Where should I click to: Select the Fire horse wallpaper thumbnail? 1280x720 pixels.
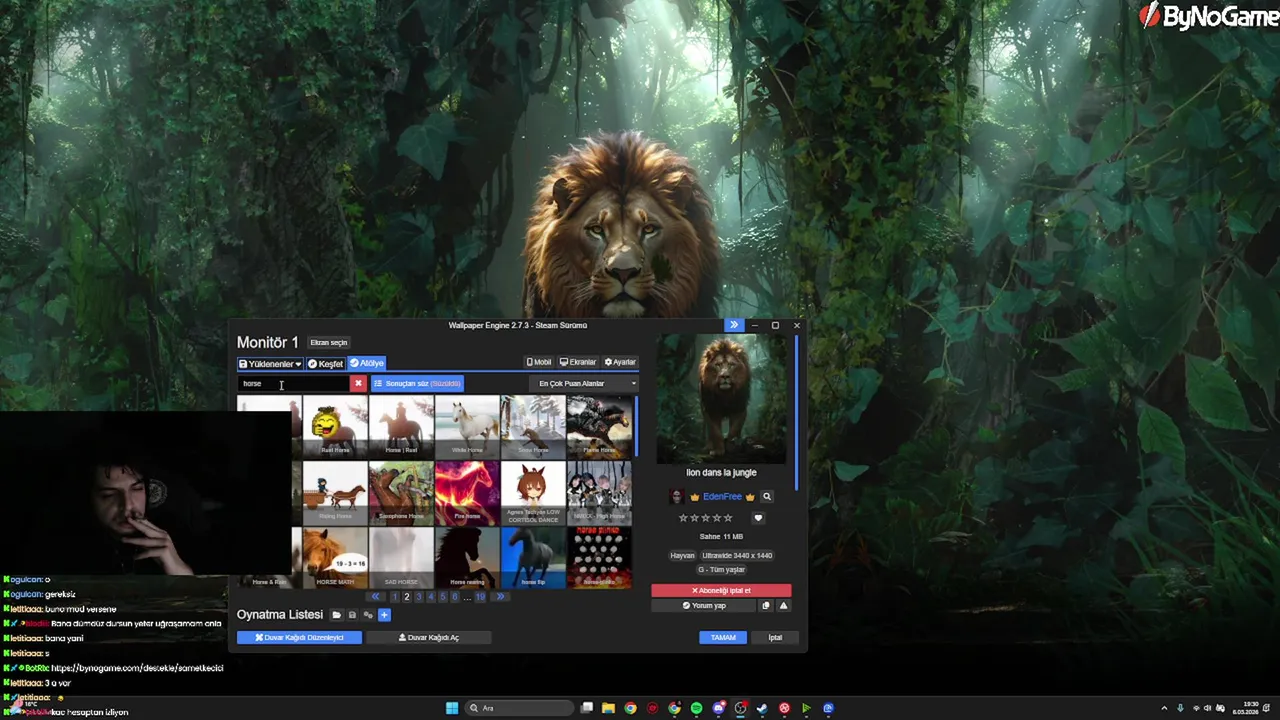[467, 492]
